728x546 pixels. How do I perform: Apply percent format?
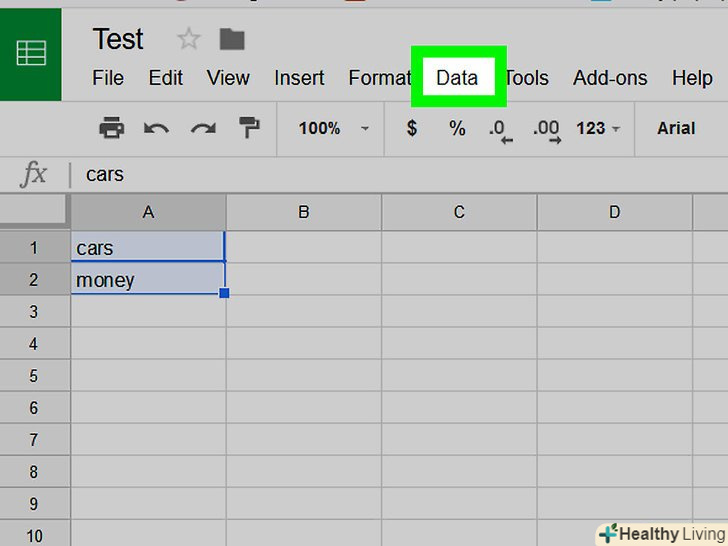(x=457, y=128)
